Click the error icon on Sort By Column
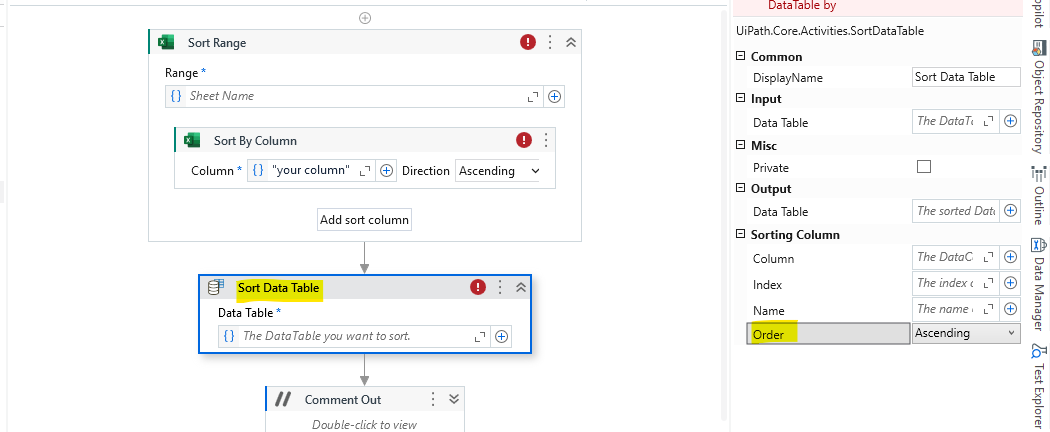 (x=524, y=140)
